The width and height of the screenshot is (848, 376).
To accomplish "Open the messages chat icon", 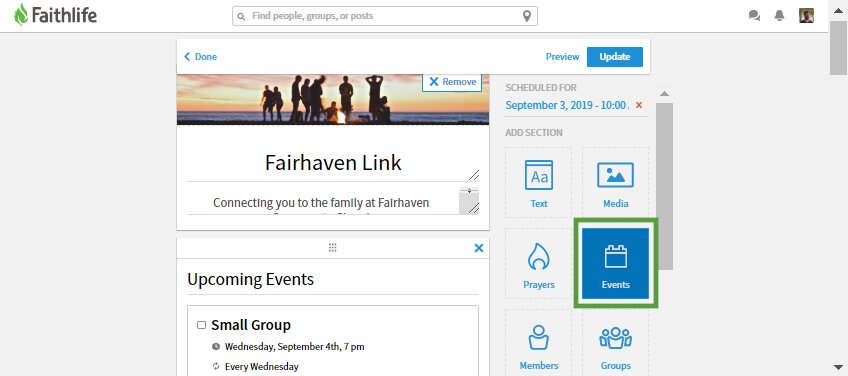I will [754, 16].
